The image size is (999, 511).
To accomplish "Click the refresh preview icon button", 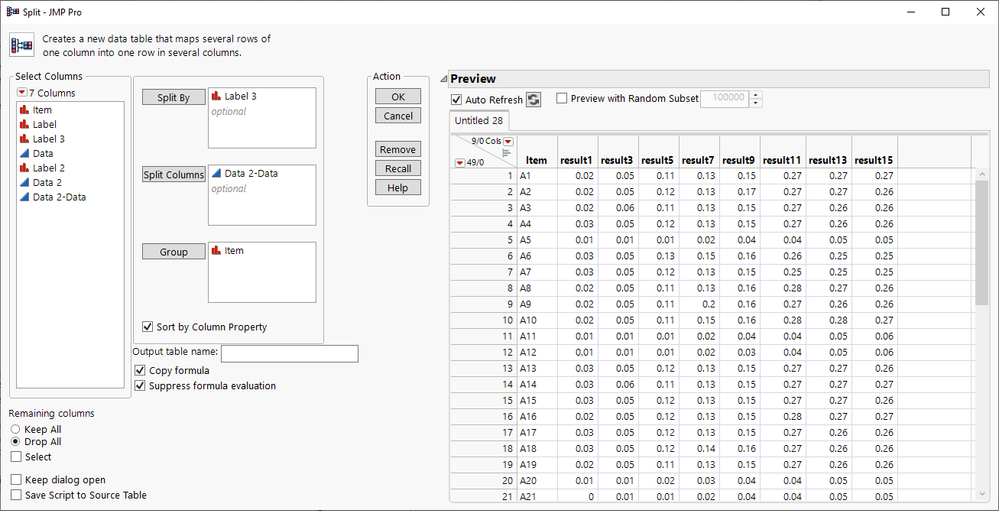I will pos(533,99).
